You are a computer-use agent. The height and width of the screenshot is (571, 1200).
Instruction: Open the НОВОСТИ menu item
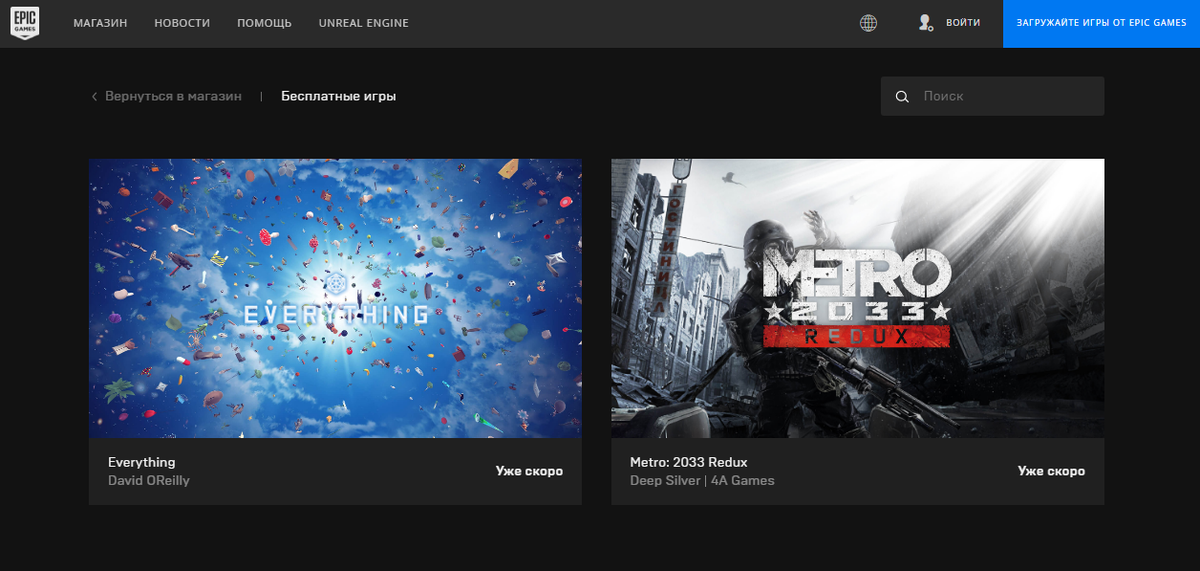tap(182, 23)
